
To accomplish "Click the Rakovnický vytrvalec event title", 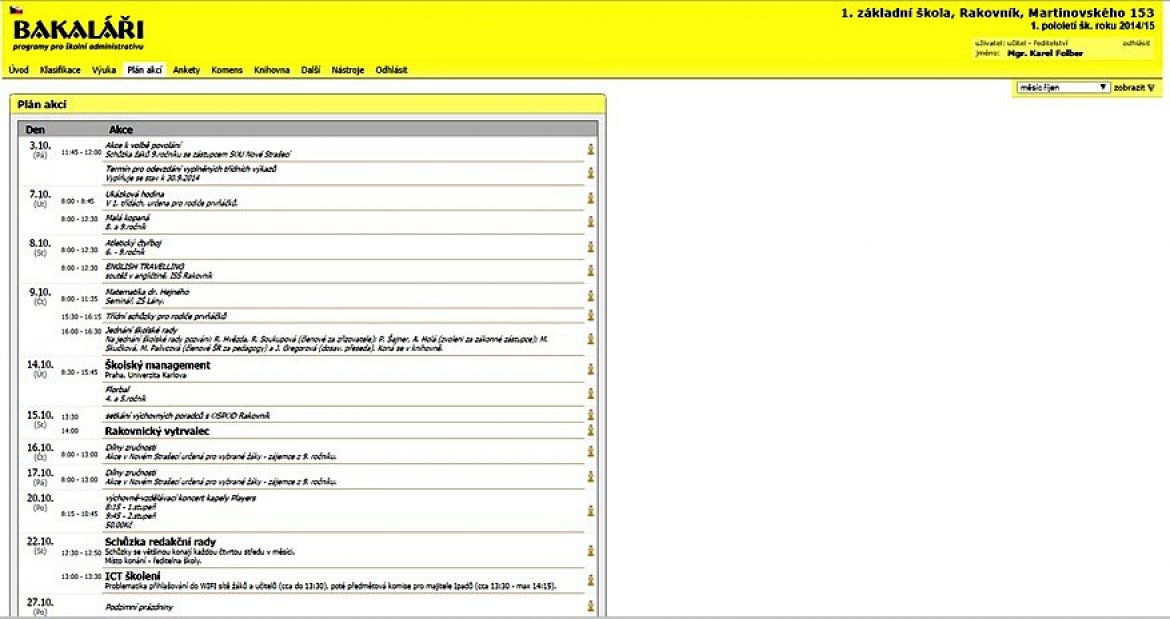I will [x=157, y=431].
